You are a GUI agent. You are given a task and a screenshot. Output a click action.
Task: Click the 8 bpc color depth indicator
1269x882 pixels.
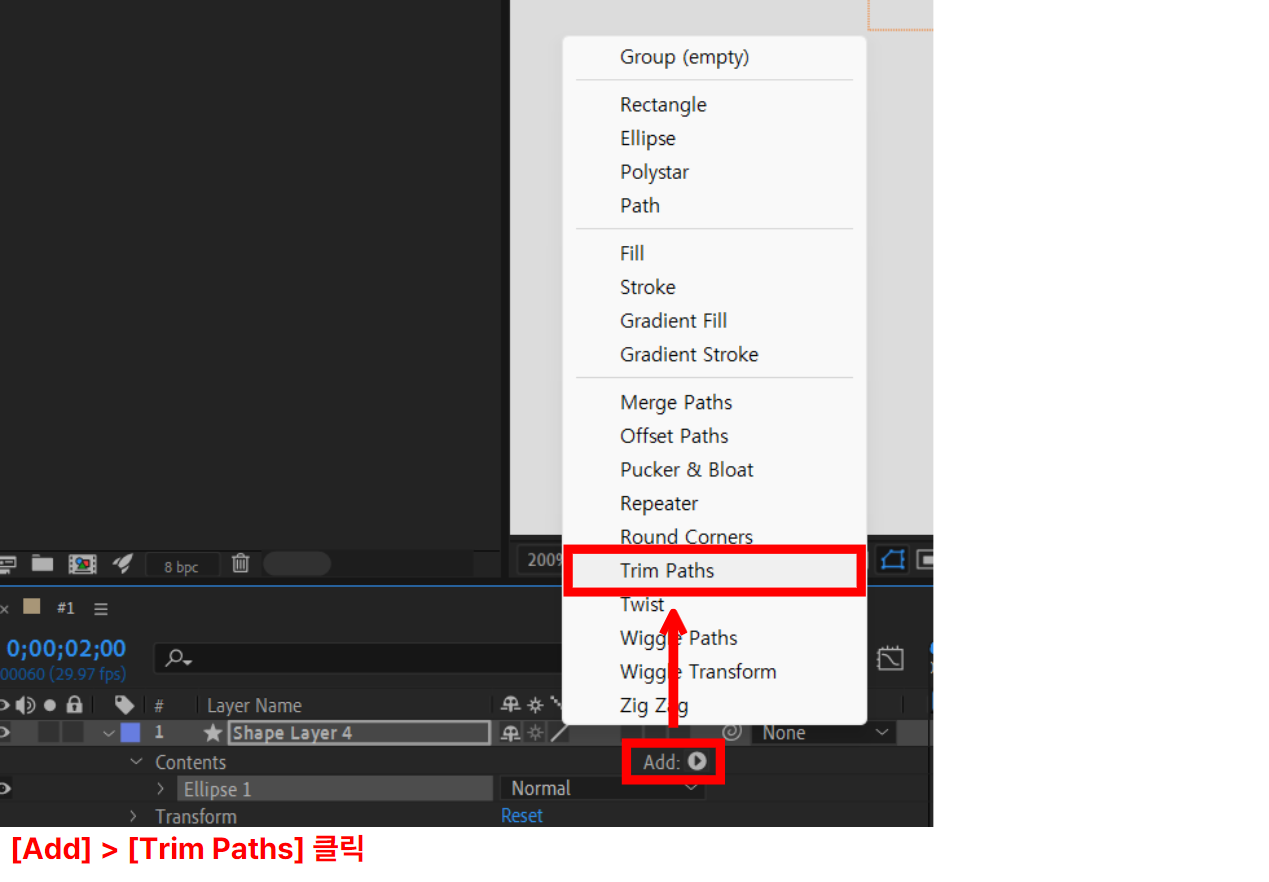pyautogui.click(x=182, y=565)
